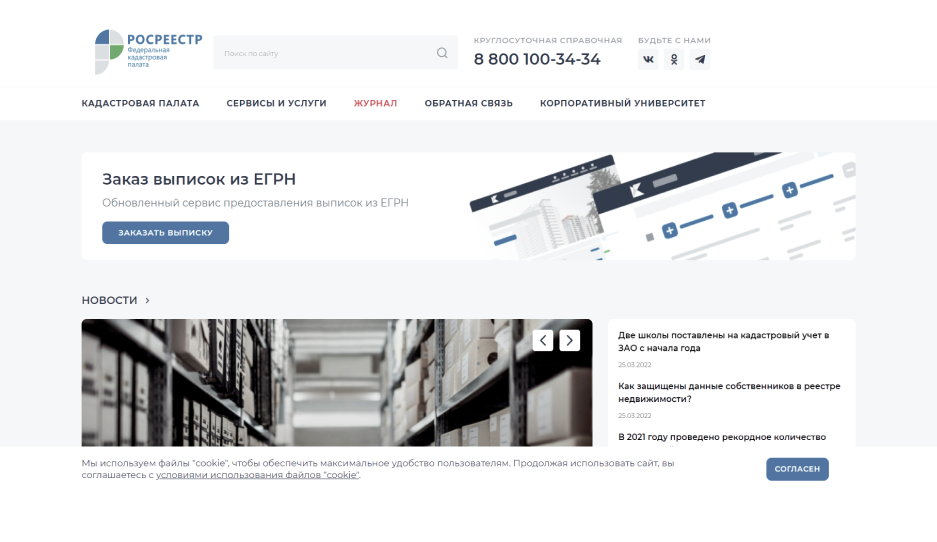Open the Telegram channel icon
This screenshot has height=542, width=937.
click(700, 59)
